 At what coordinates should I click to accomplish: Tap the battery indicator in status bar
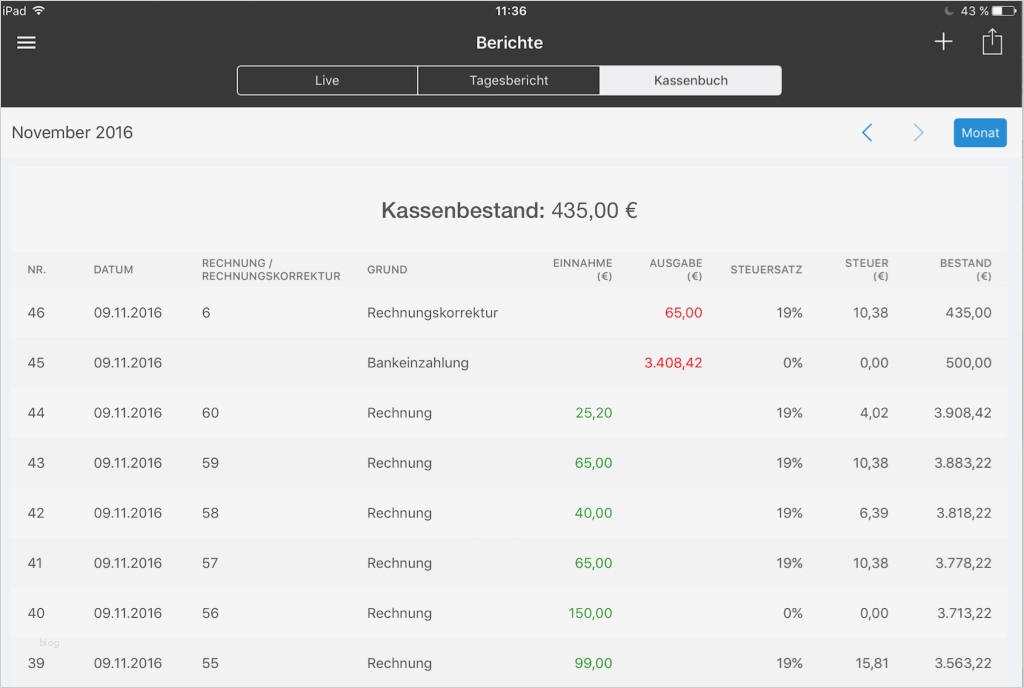click(x=1004, y=11)
